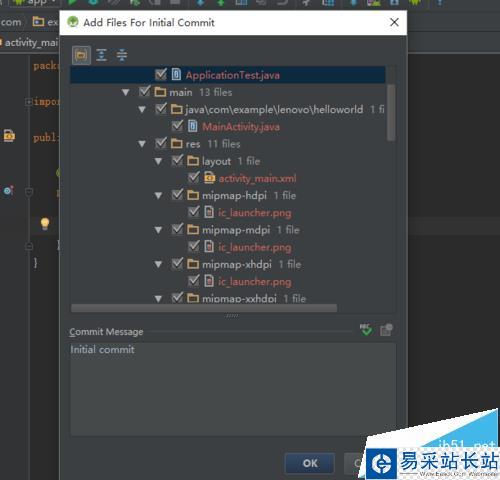
Task: Uncheck the main folder checkbox
Action: click(144, 91)
